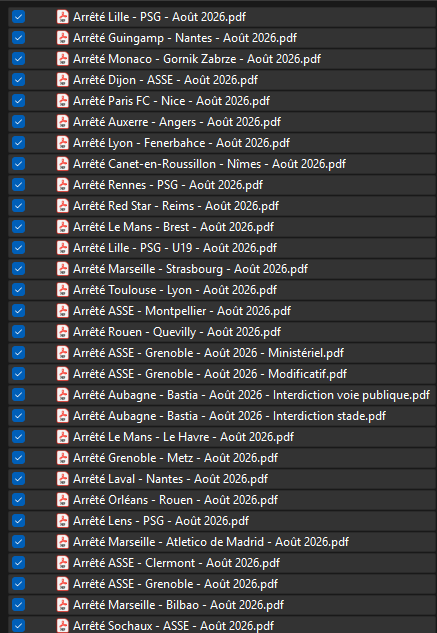
Task: Click PDF icon of Grenoble - Metz file
Action: tap(62, 457)
